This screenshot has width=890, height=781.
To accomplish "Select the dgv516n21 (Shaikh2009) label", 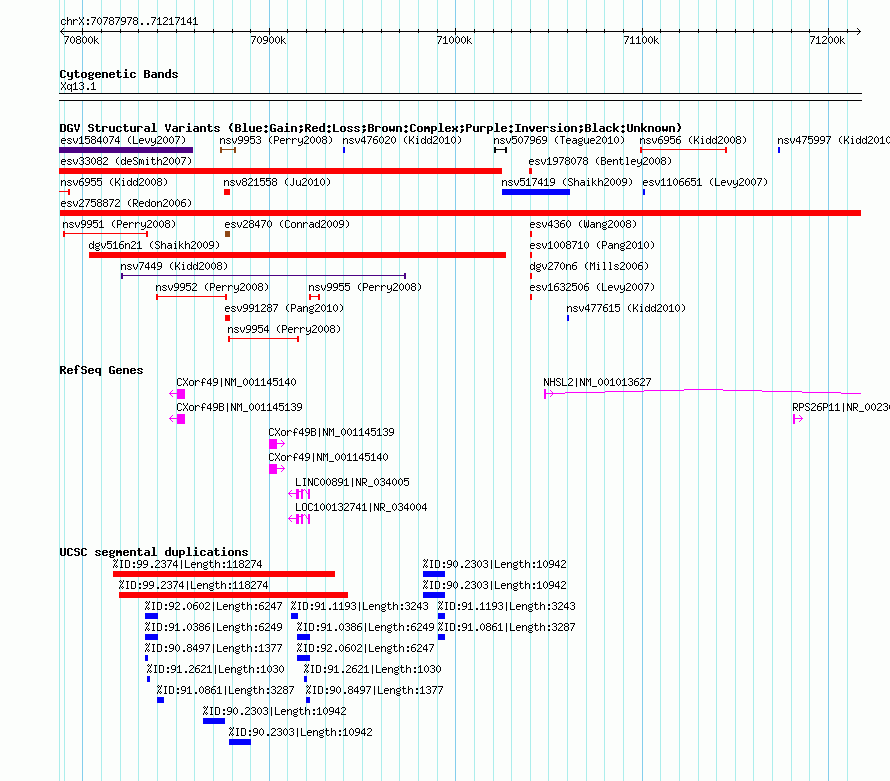I will [x=154, y=245].
